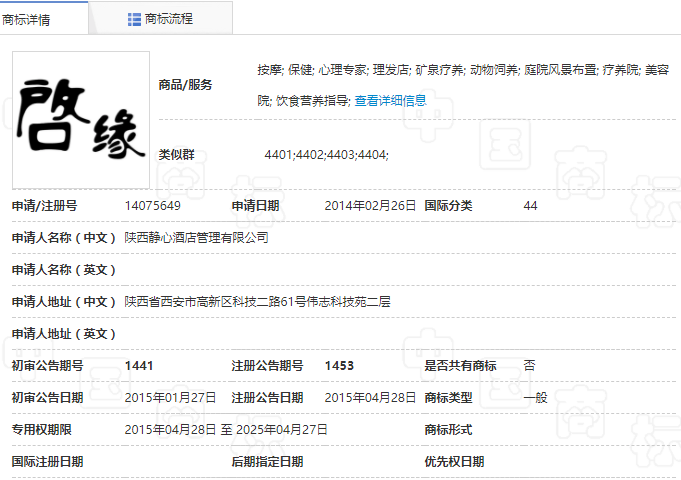Image resolution: width=681 pixels, height=480 pixels.
Task: Click the 优先权日期 label
Action: click(x=454, y=462)
